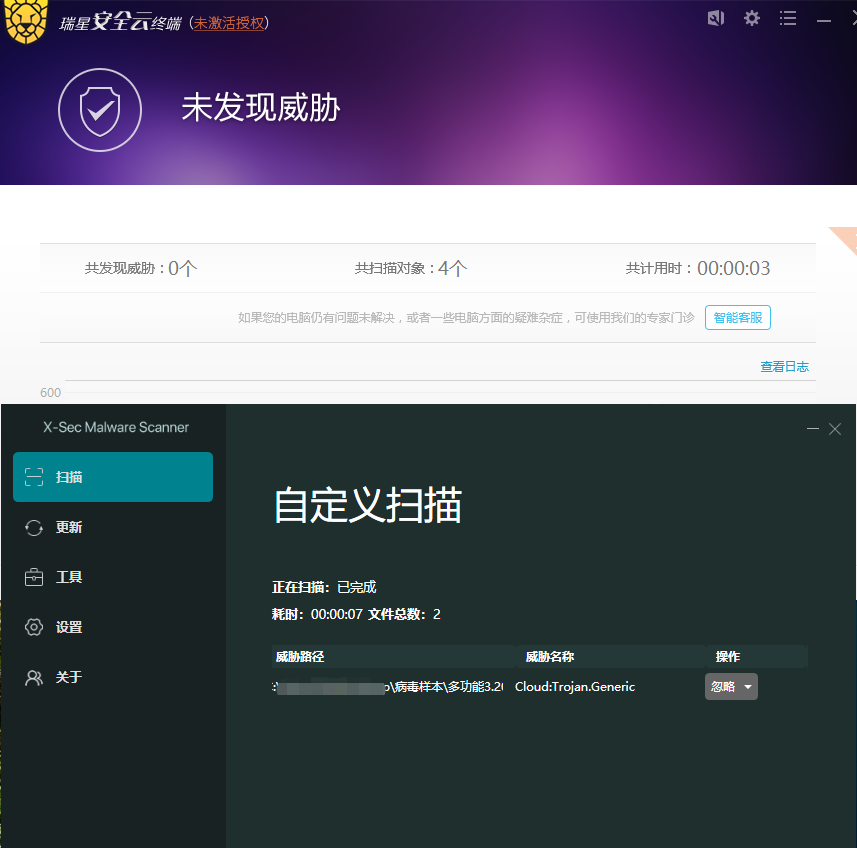Screen dimensions: 857x848
Task: Select the 设置 settings tab in X-Sec
Action: click(113, 627)
